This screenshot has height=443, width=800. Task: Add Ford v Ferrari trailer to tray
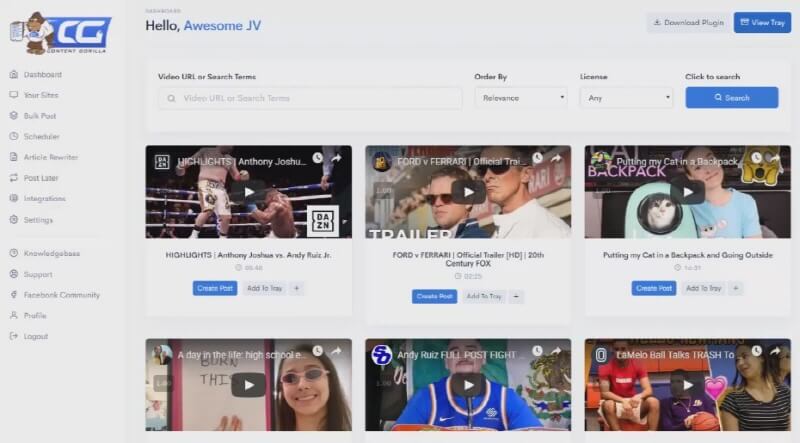[484, 297]
